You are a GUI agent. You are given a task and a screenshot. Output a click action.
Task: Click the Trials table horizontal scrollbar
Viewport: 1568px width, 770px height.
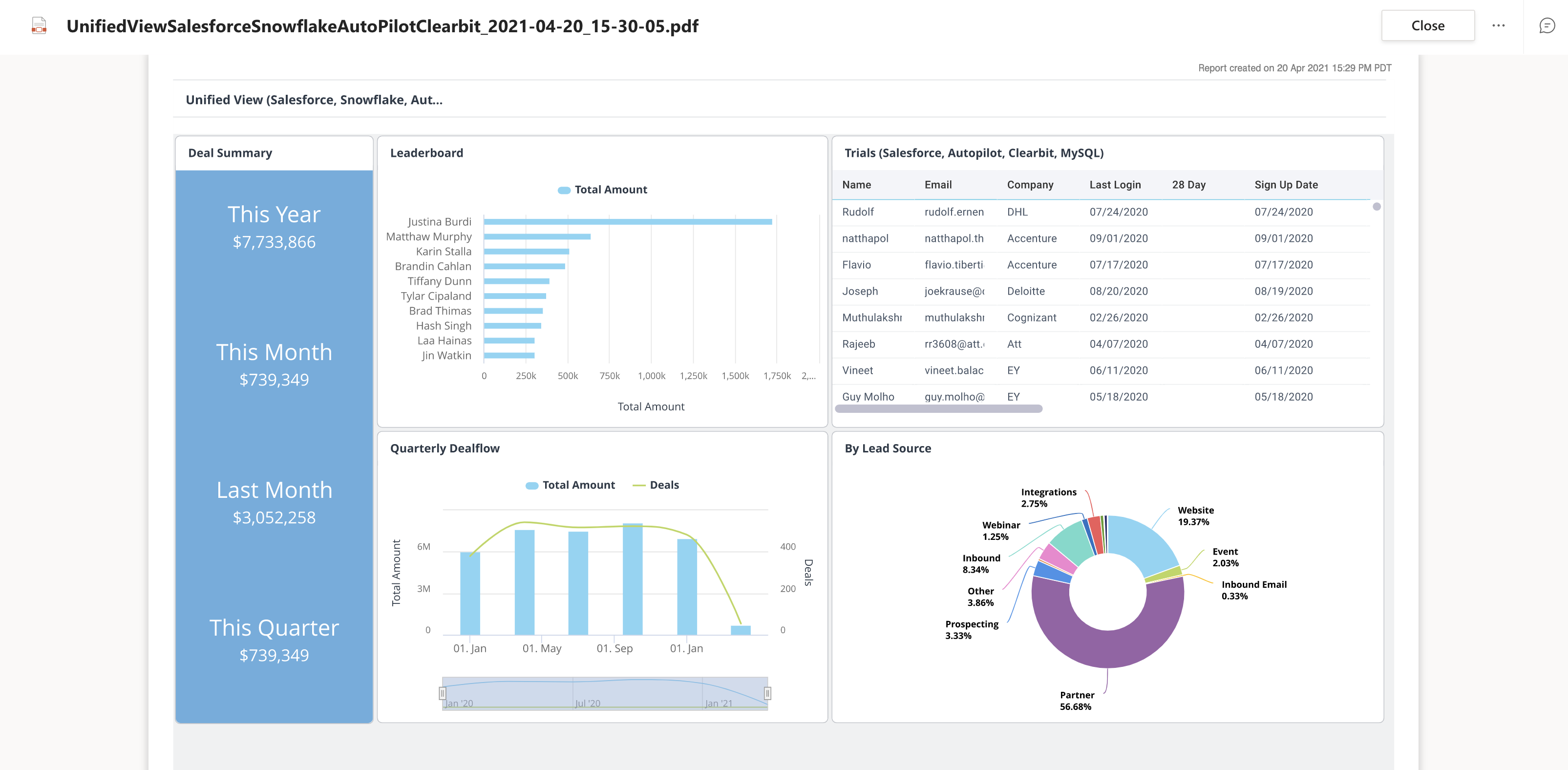(x=938, y=409)
